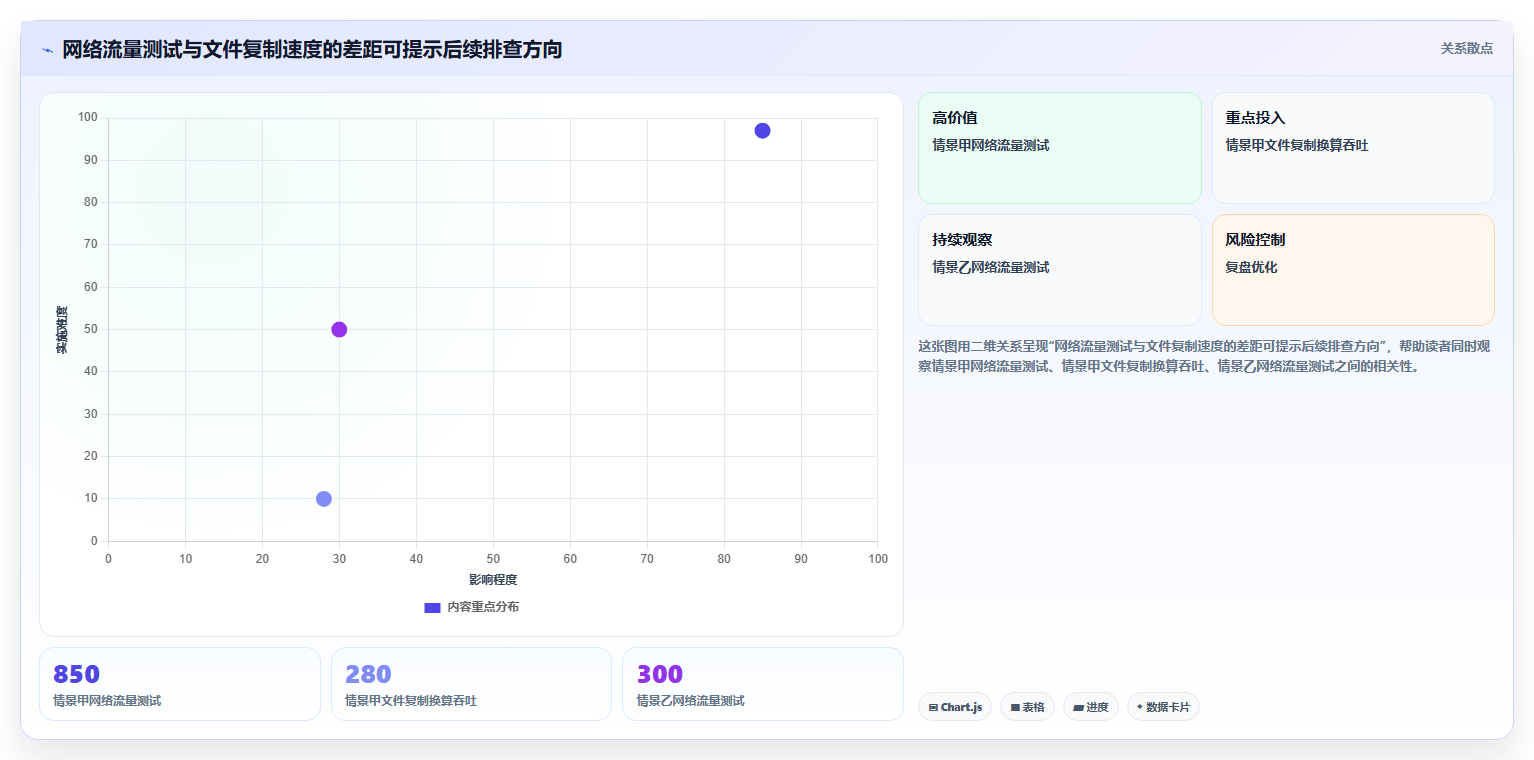
Task: Open the 持续观察 quadrant card
Action: [x=1059, y=270]
